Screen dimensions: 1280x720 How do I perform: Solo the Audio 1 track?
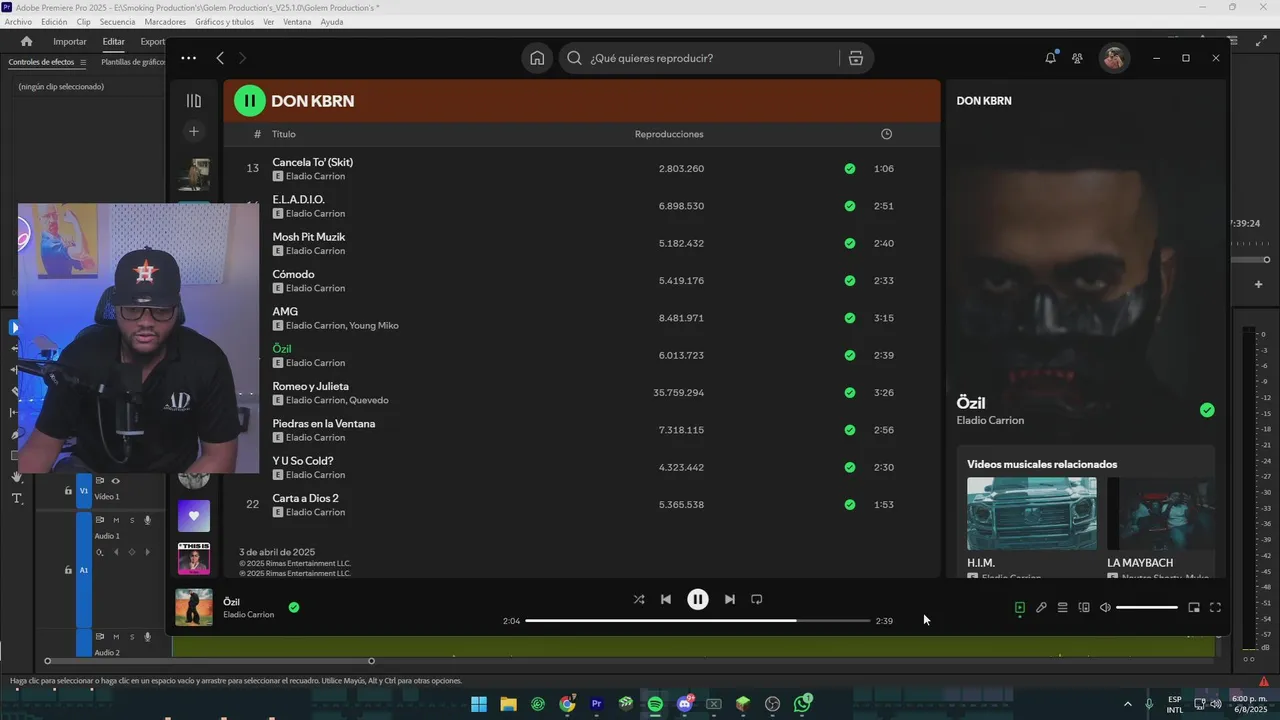point(132,520)
